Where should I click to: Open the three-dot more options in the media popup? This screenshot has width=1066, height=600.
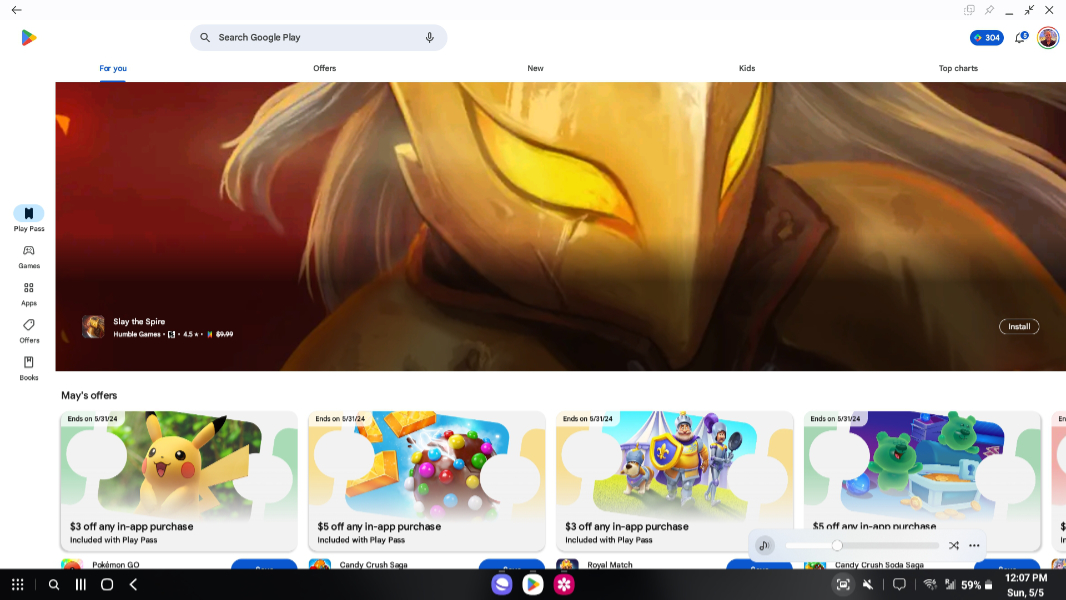click(974, 545)
